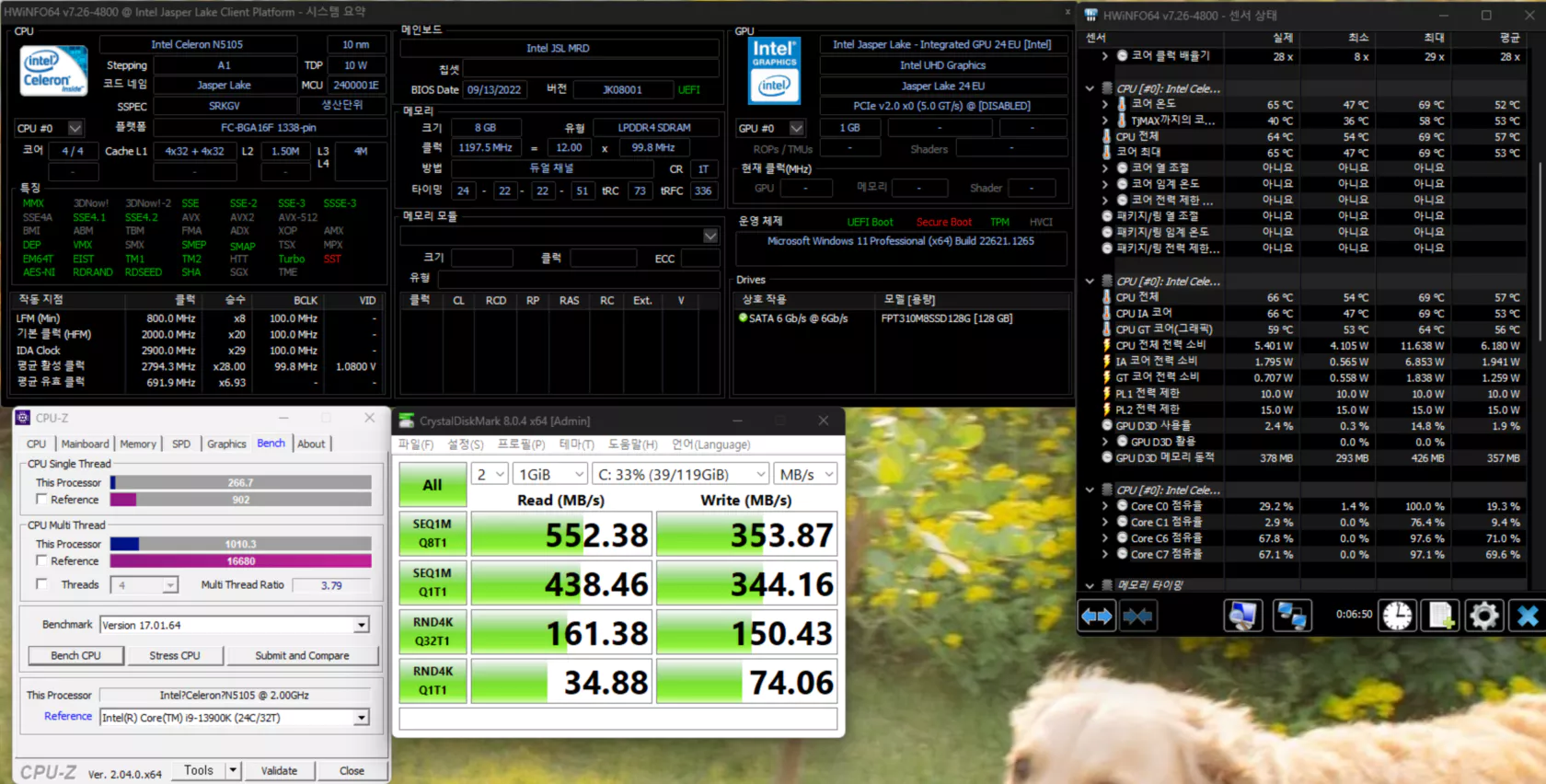Click the circle icon beside 패키지/링 열 조절
The width and height of the screenshot is (1546, 784).
1107,216
